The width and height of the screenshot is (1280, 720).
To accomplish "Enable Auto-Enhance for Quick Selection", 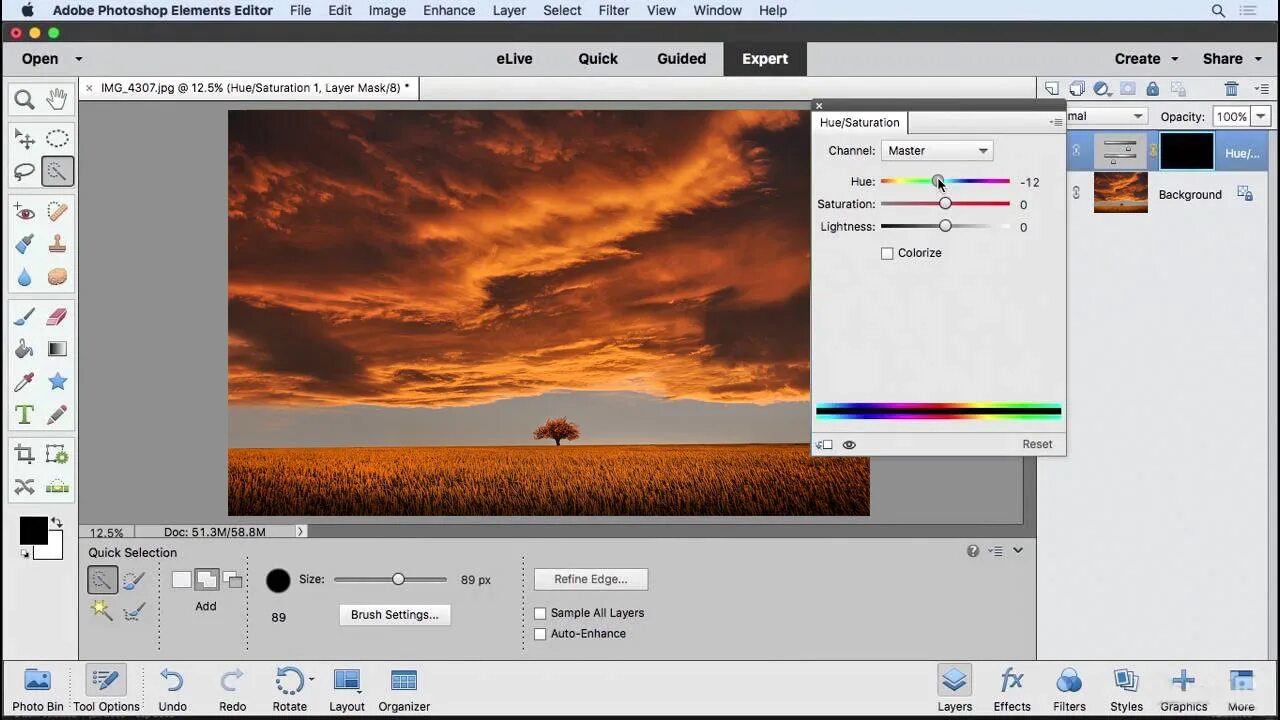I will tap(541, 633).
